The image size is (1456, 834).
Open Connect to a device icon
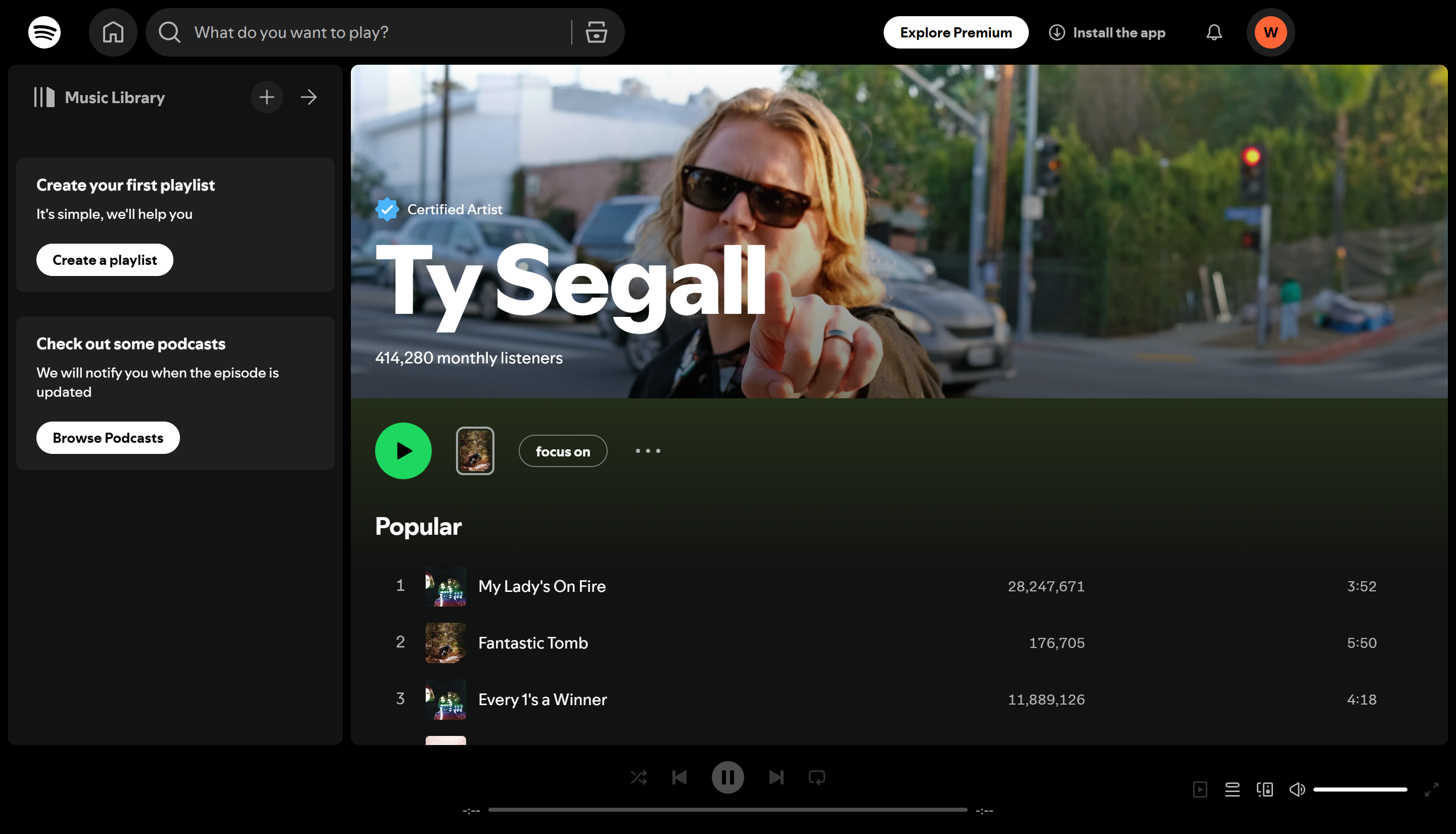1265,790
